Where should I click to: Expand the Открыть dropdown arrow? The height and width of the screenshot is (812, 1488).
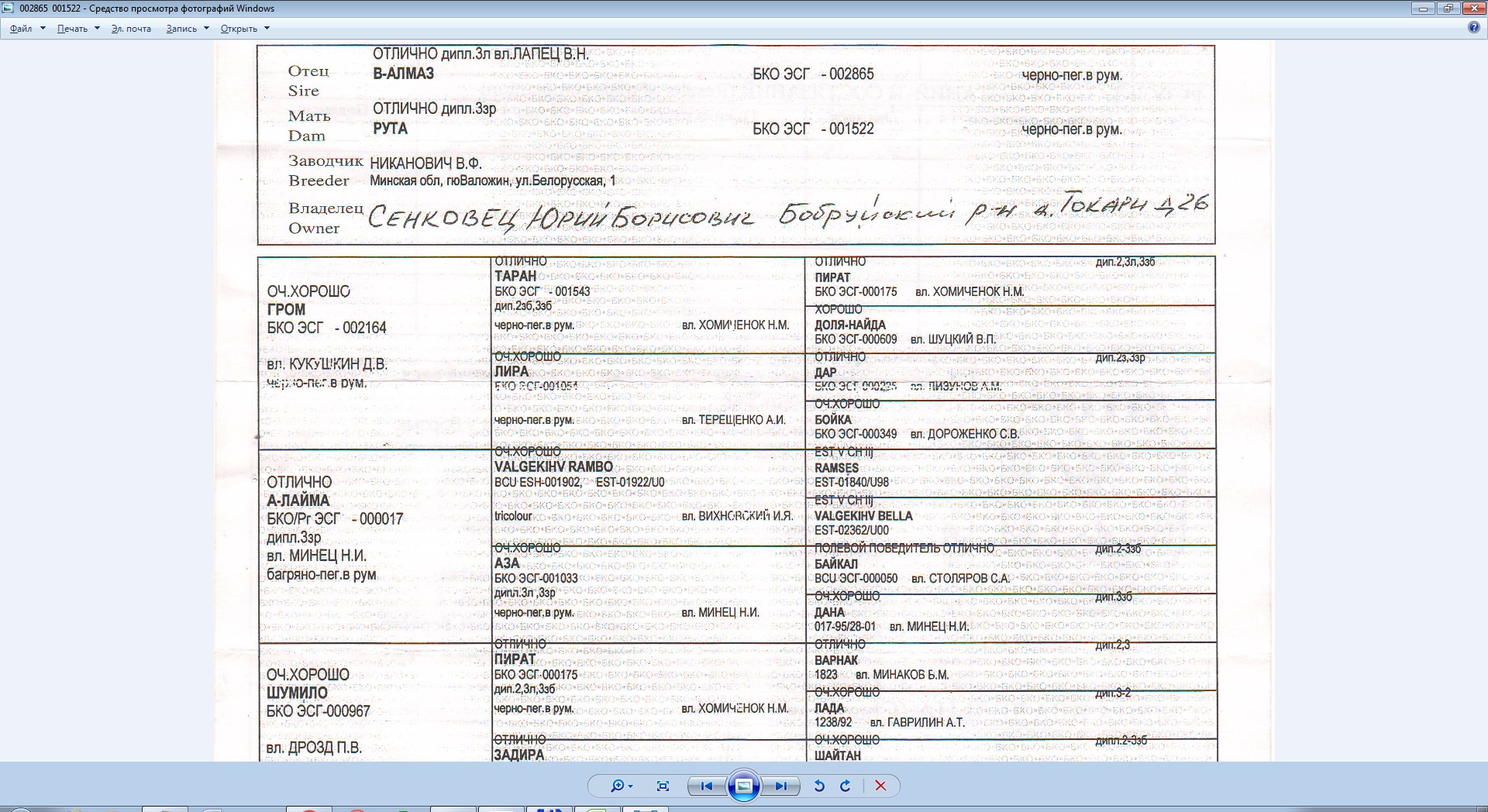click(267, 29)
